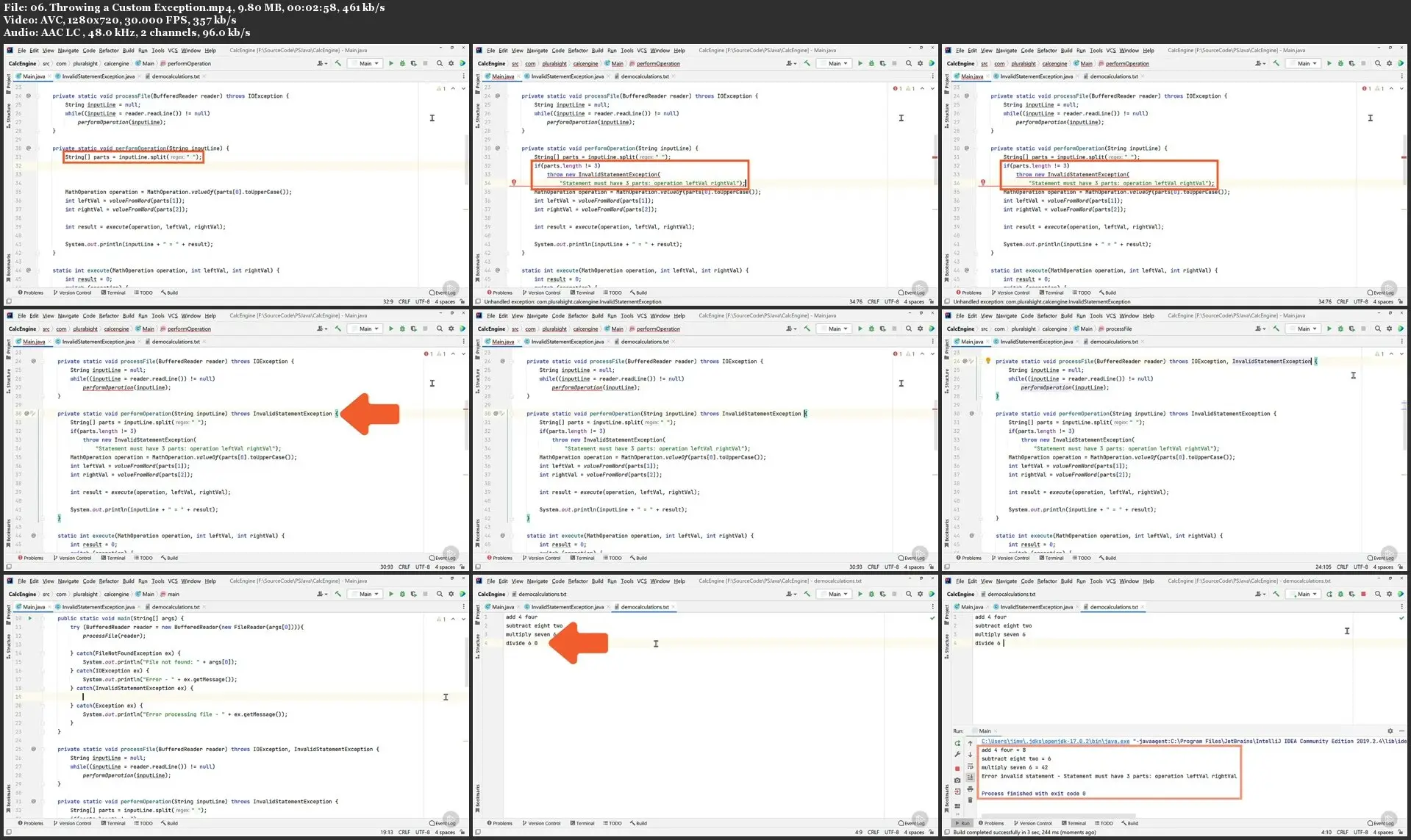Open VCS menu in frame with caret 24:105
1411x840 pixels.
tap(1111, 316)
